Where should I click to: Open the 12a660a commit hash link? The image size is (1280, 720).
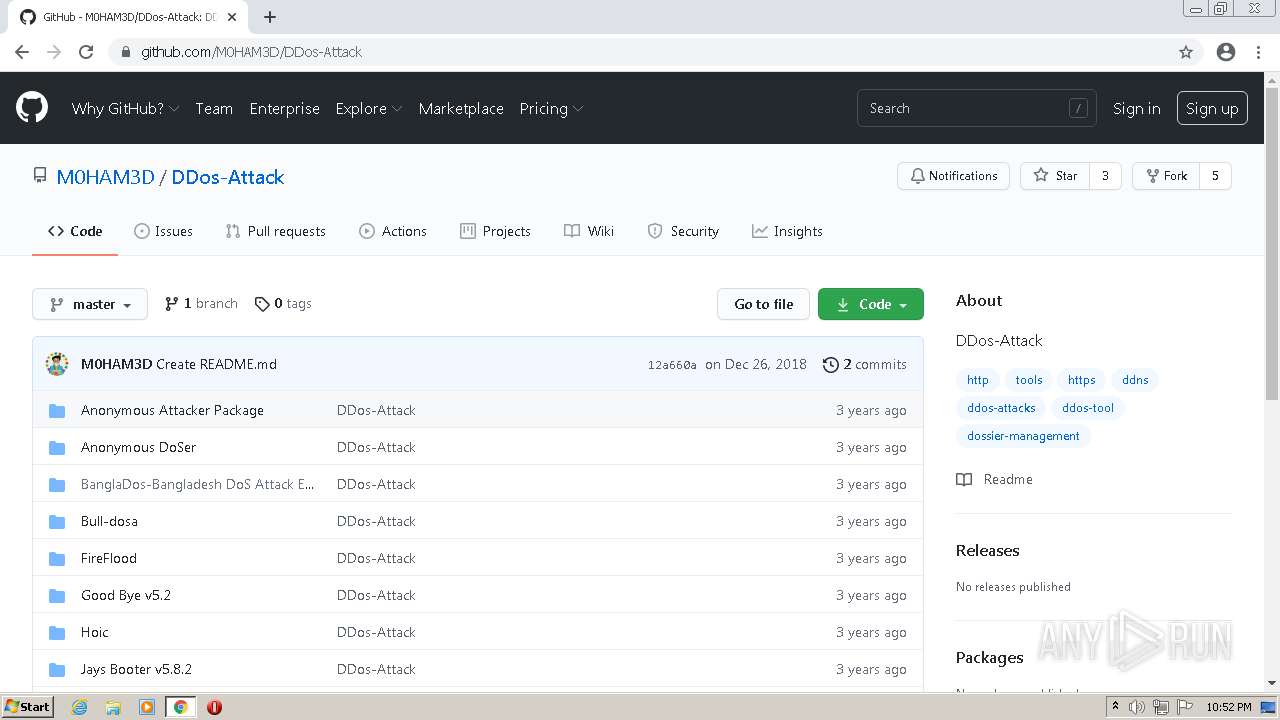(672, 365)
